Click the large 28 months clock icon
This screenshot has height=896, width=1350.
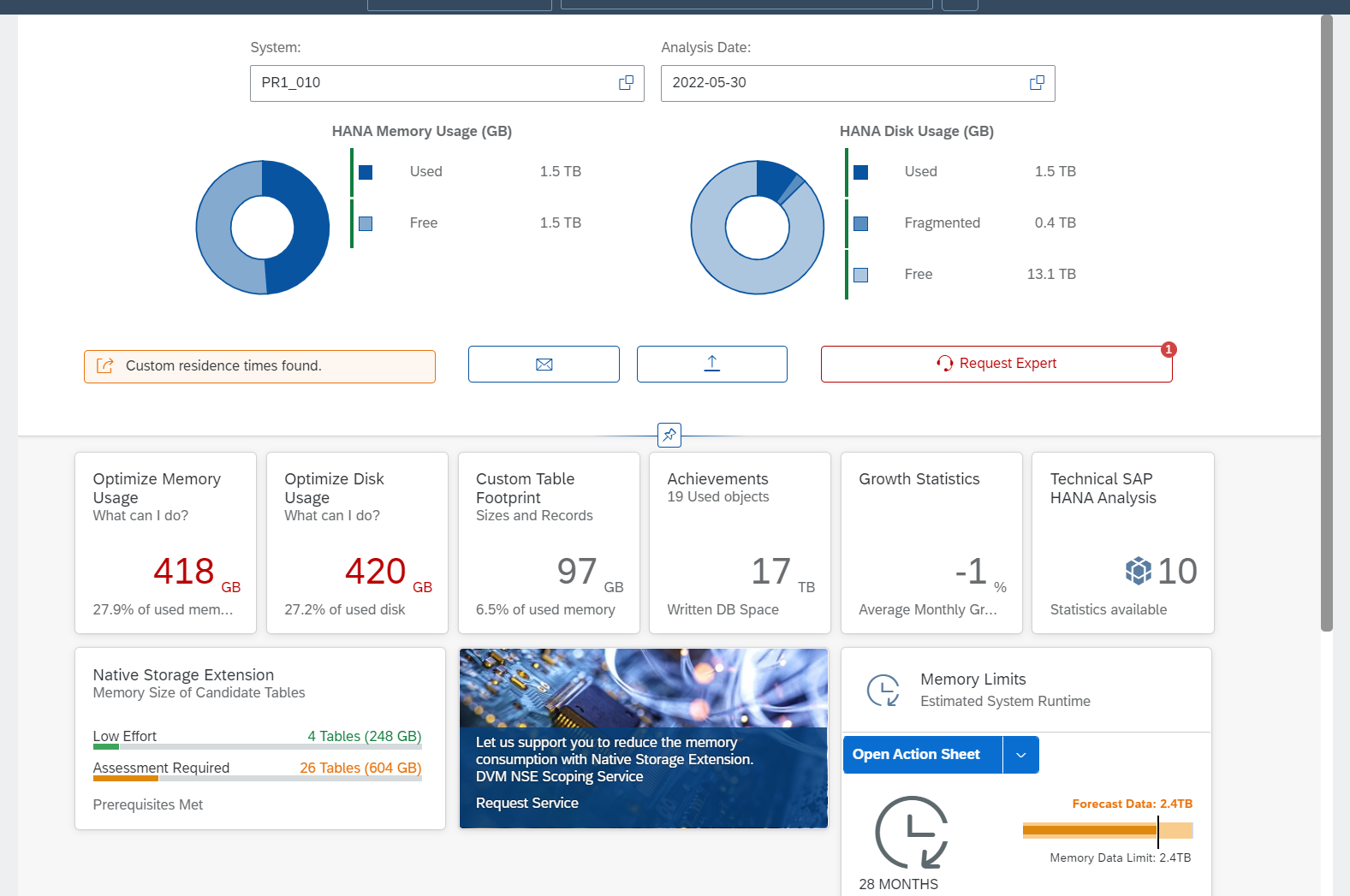click(x=911, y=833)
